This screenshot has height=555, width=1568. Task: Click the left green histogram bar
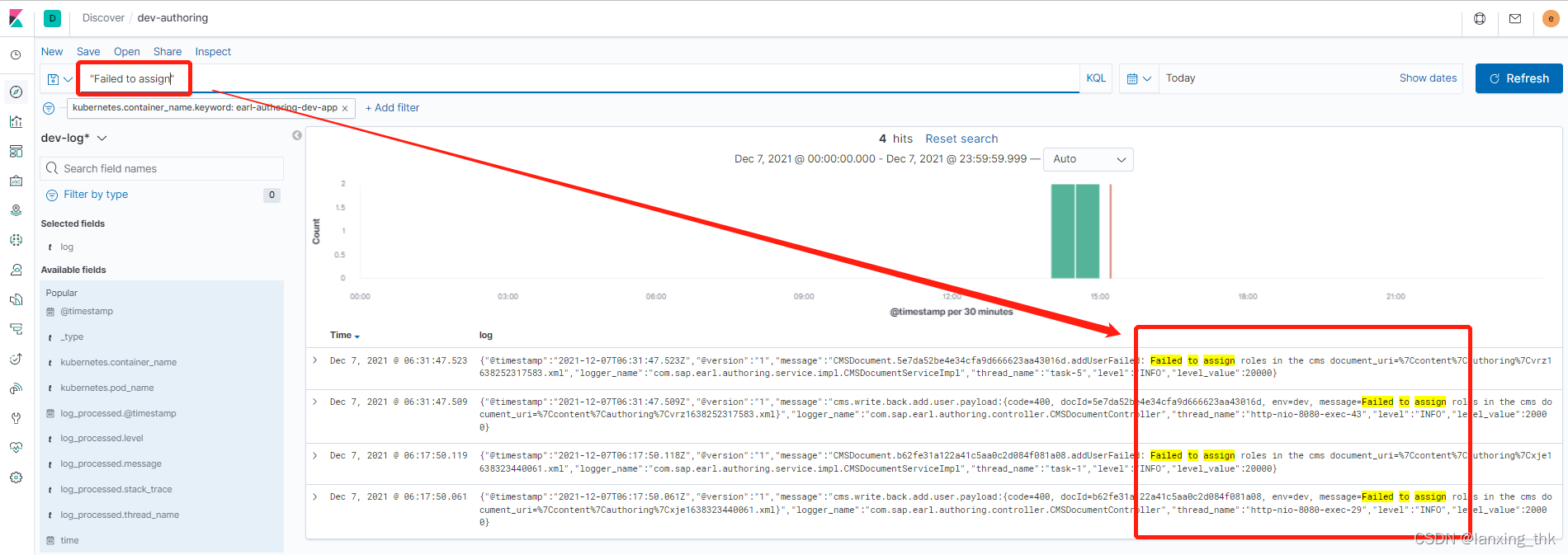coord(1062,231)
